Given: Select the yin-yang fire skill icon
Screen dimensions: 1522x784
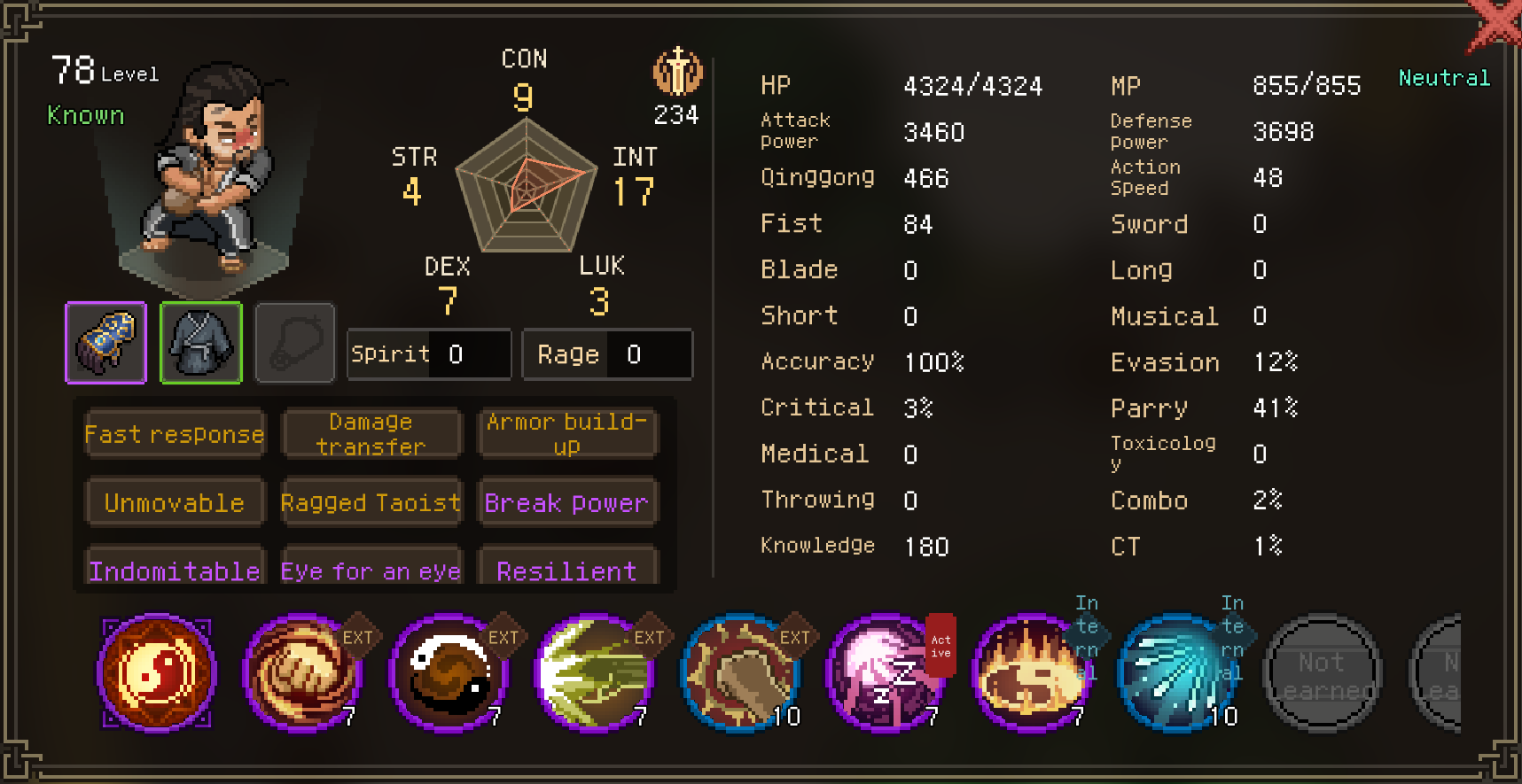Looking at the screenshot, I should tap(157, 672).
